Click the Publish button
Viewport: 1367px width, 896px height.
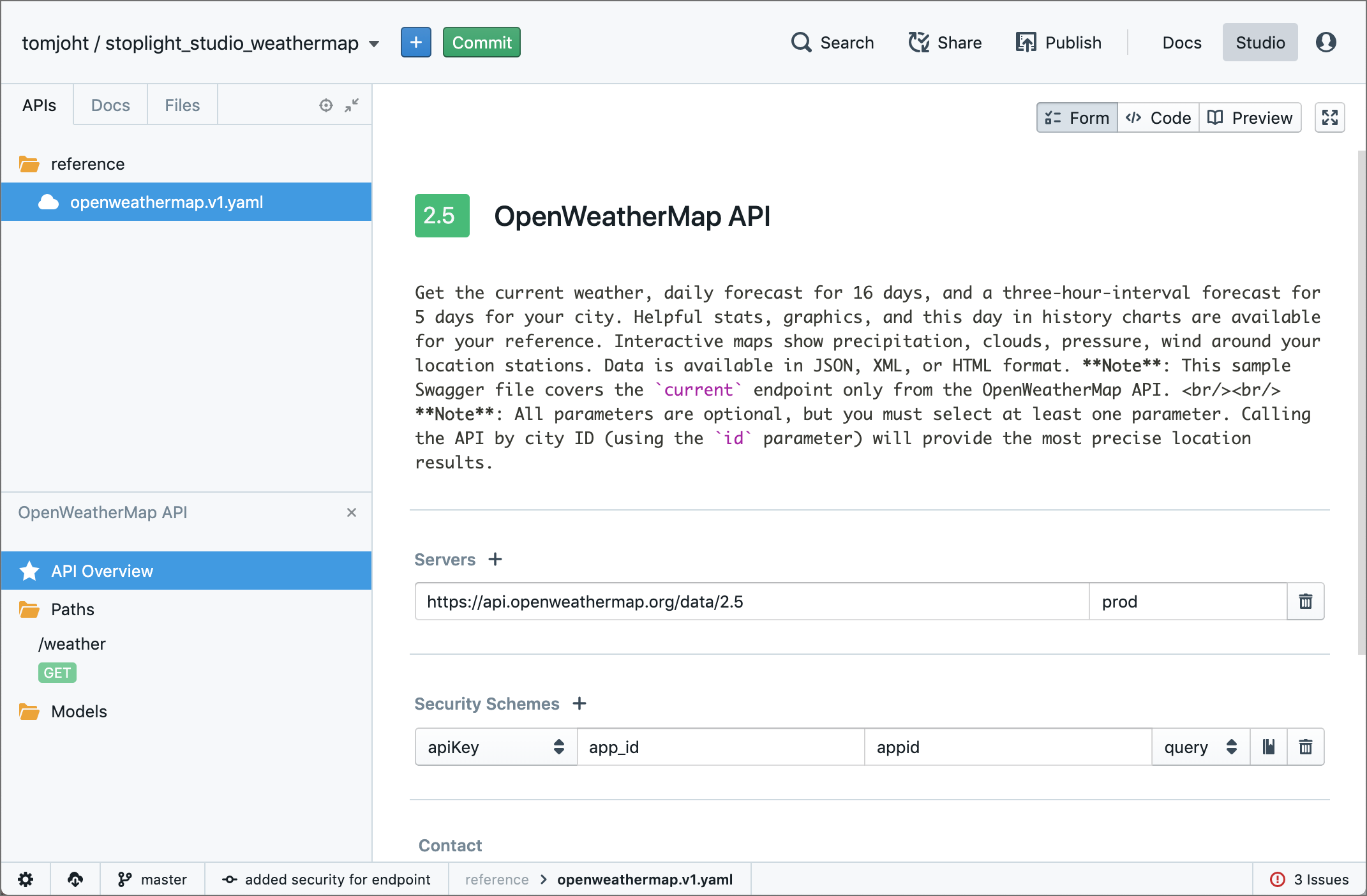[x=1059, y=42]
